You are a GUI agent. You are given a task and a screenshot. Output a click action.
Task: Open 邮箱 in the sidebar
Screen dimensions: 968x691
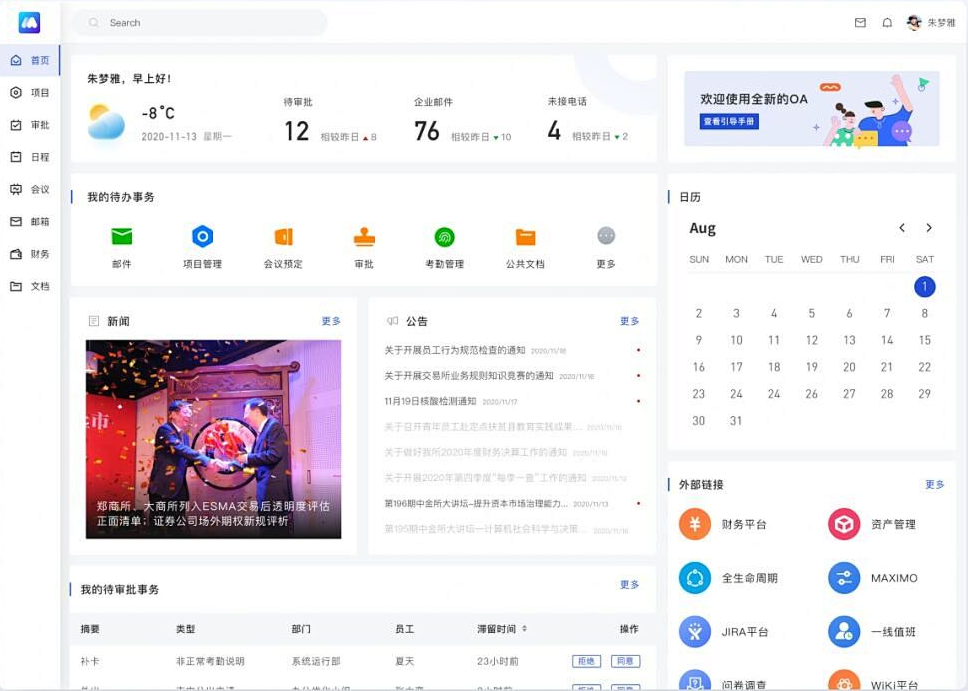pyautogui.click(x=30, y=221)
